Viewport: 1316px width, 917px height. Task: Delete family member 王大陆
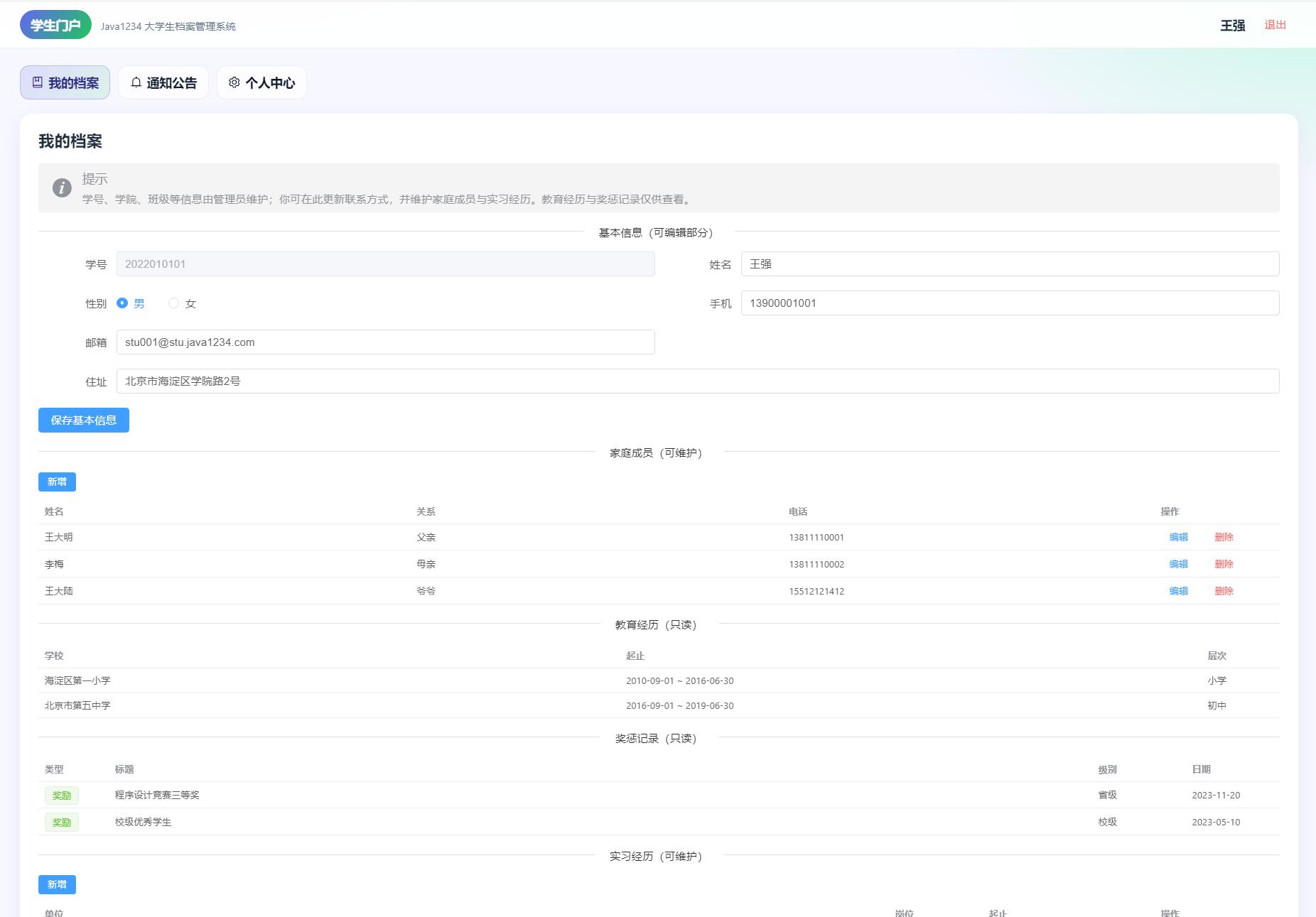click(x=1224, y=591)
